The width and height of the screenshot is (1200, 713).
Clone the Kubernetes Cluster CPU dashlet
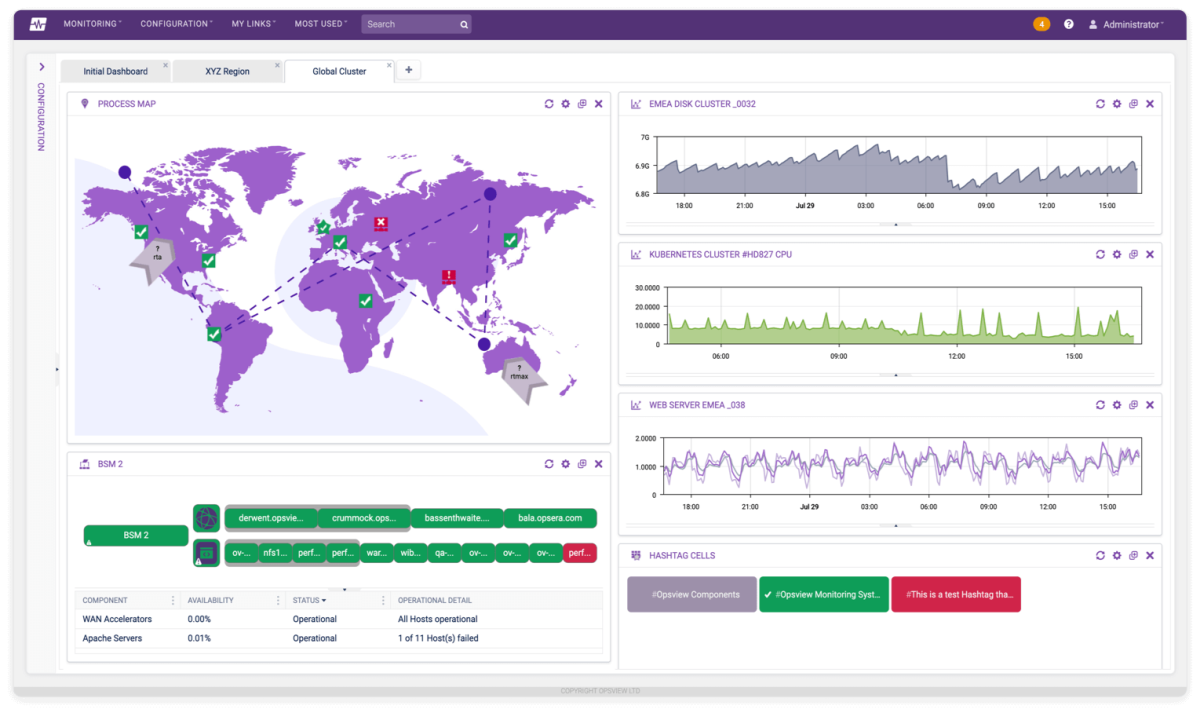tap(1133, 254)
